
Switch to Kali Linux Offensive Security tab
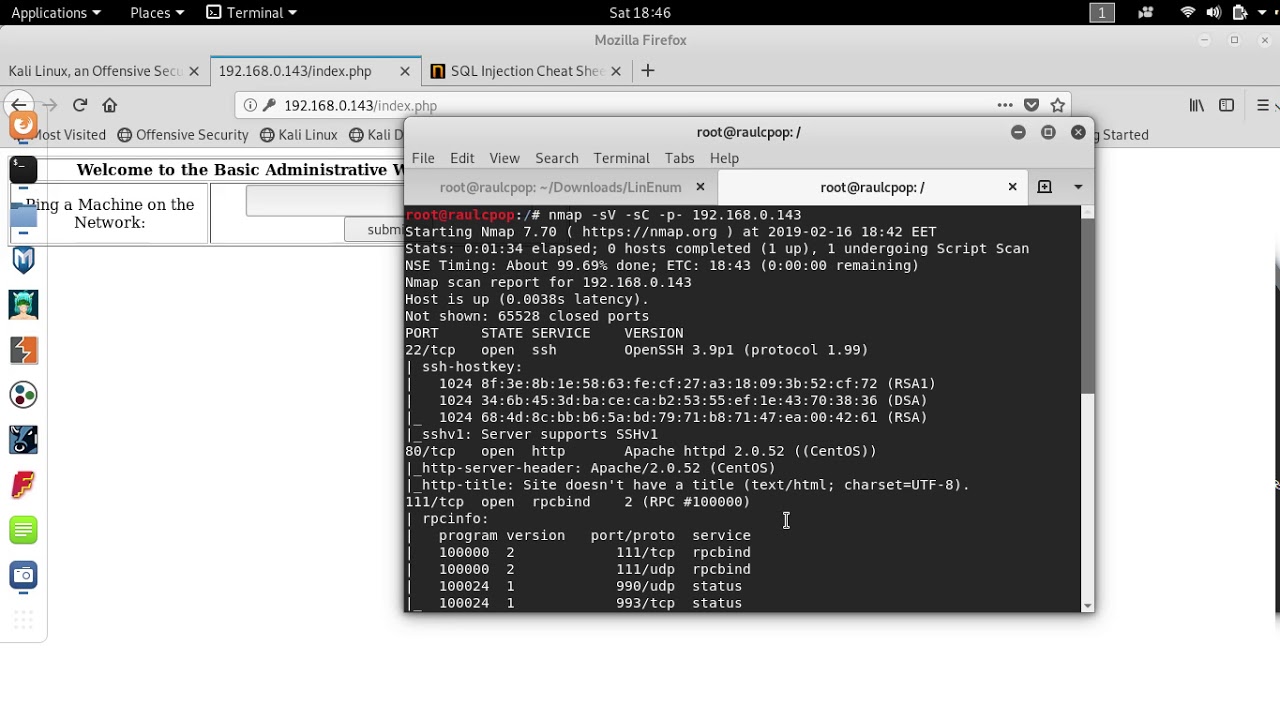point(95,71)
